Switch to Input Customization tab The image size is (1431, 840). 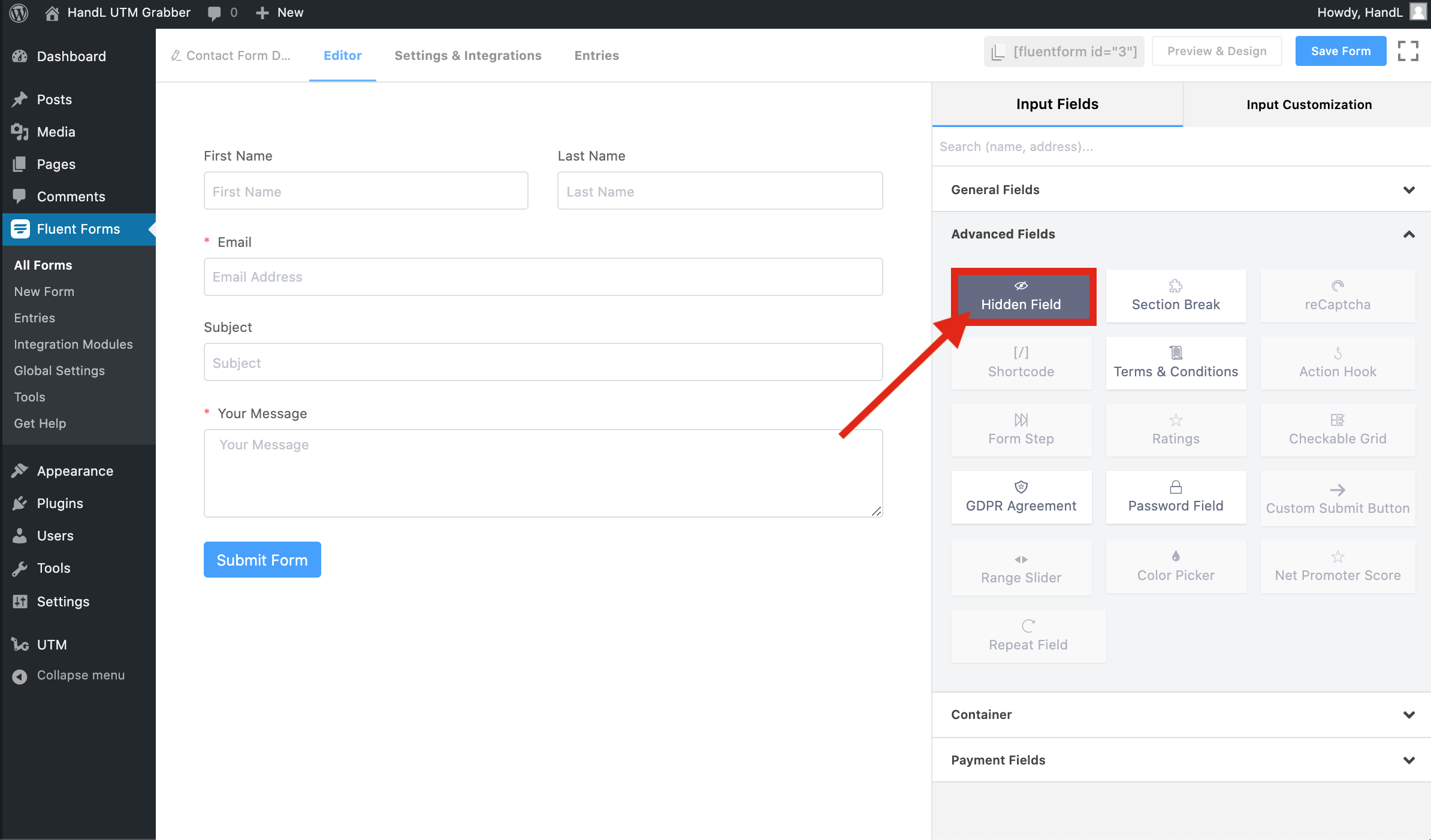1308,105
